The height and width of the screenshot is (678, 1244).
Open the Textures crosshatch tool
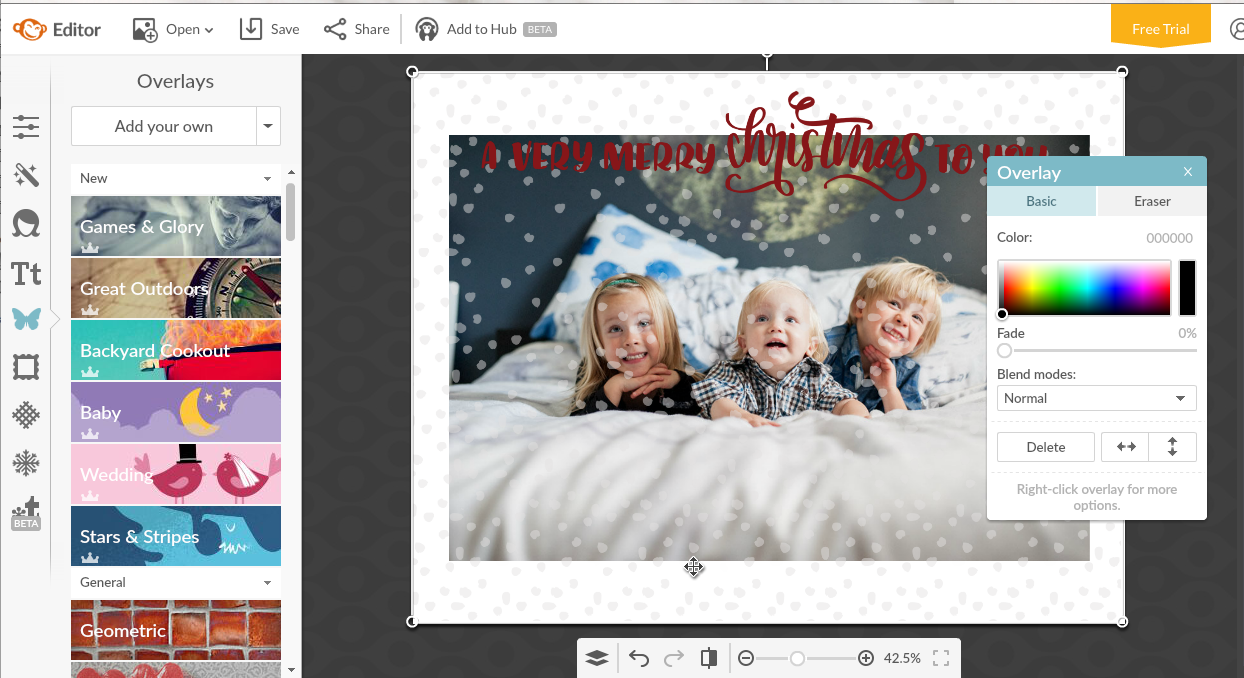pos(26,415)
